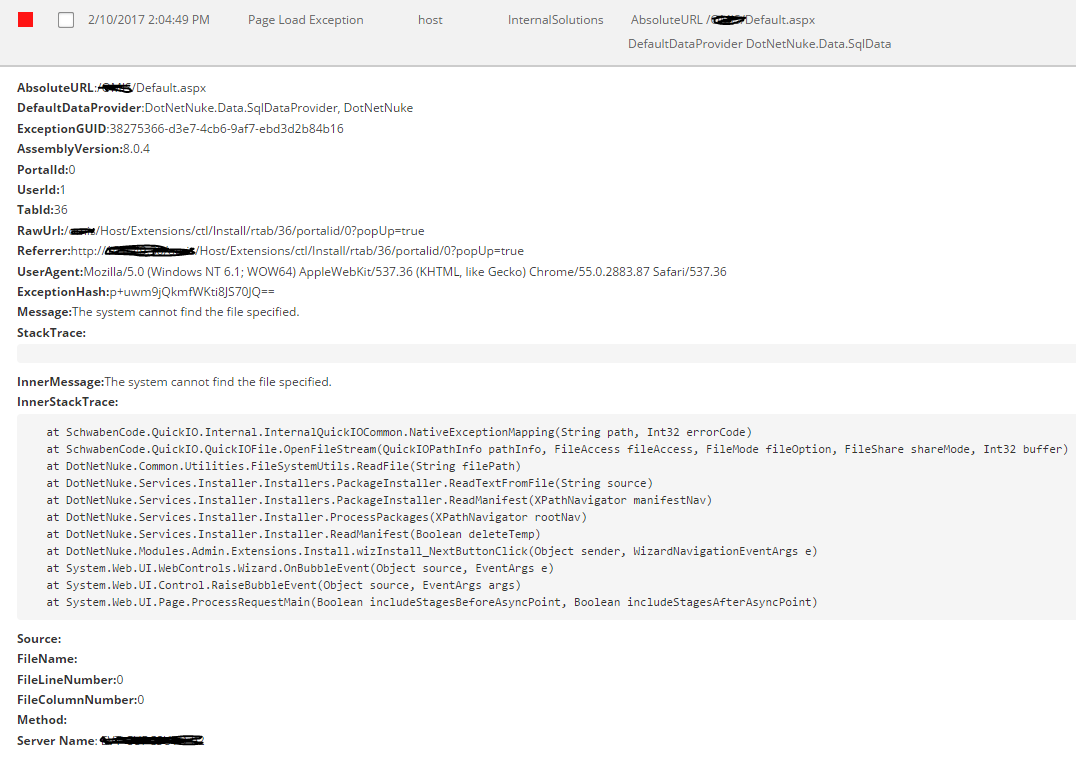Click the Wizard.OnBubbleEvent stack trace line
Image resolution: width=1076 pixels, height=763 pixels.
(x=301, y=568)
